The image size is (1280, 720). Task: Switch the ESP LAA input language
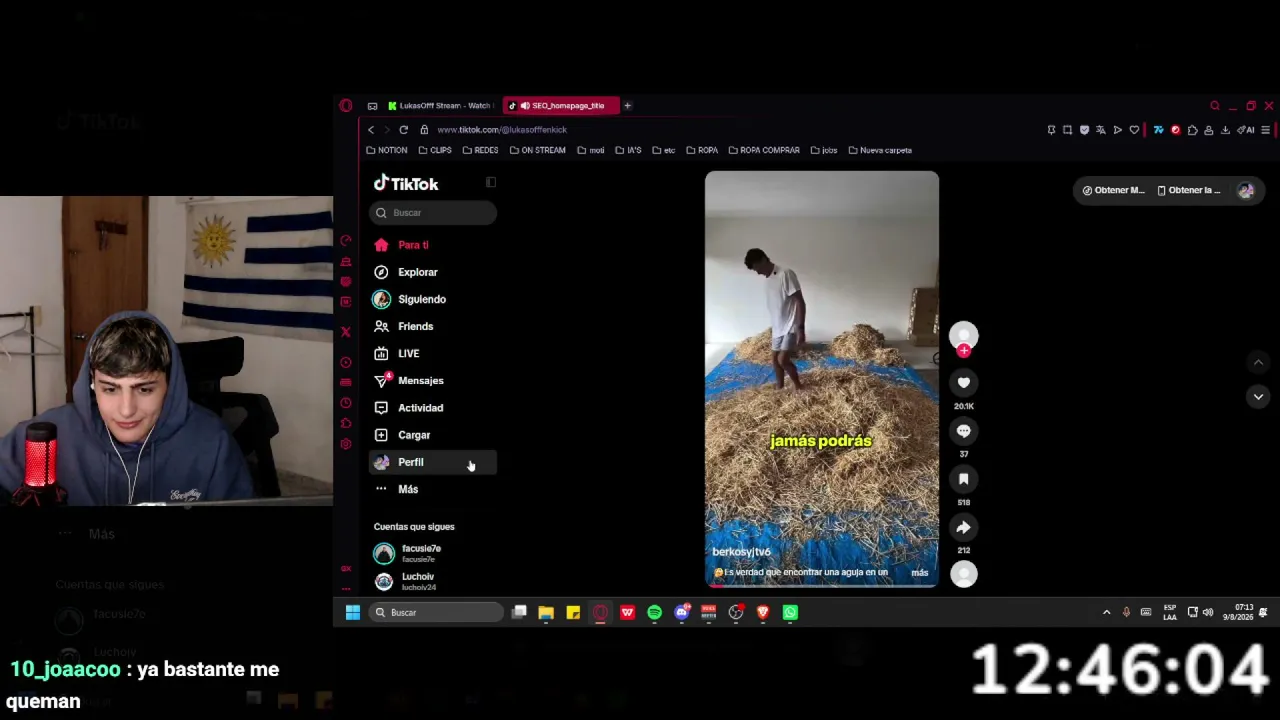(1170, 612)
